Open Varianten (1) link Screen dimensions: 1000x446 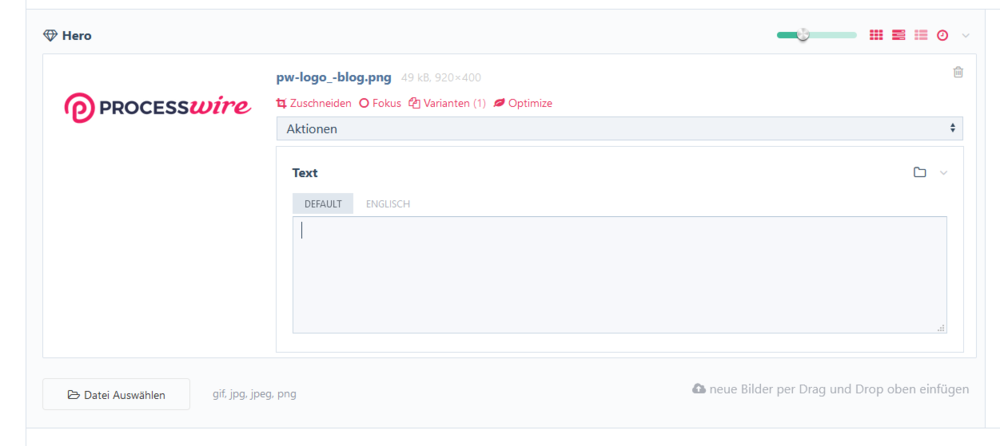tap(447, 103)
